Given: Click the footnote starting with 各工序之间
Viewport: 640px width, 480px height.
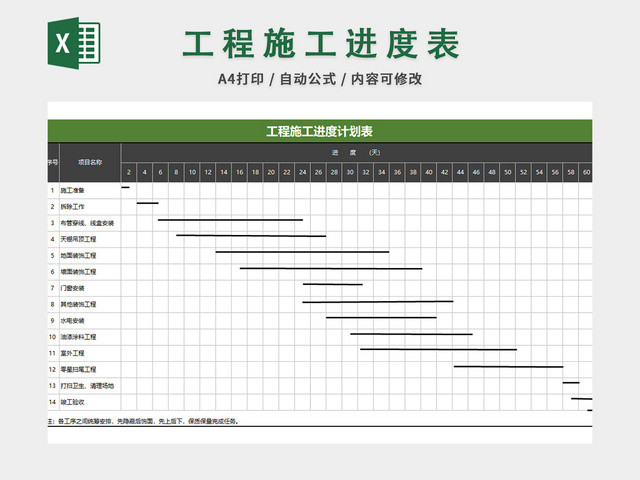Looking at the screenshot, I should (x=144, y=421).
